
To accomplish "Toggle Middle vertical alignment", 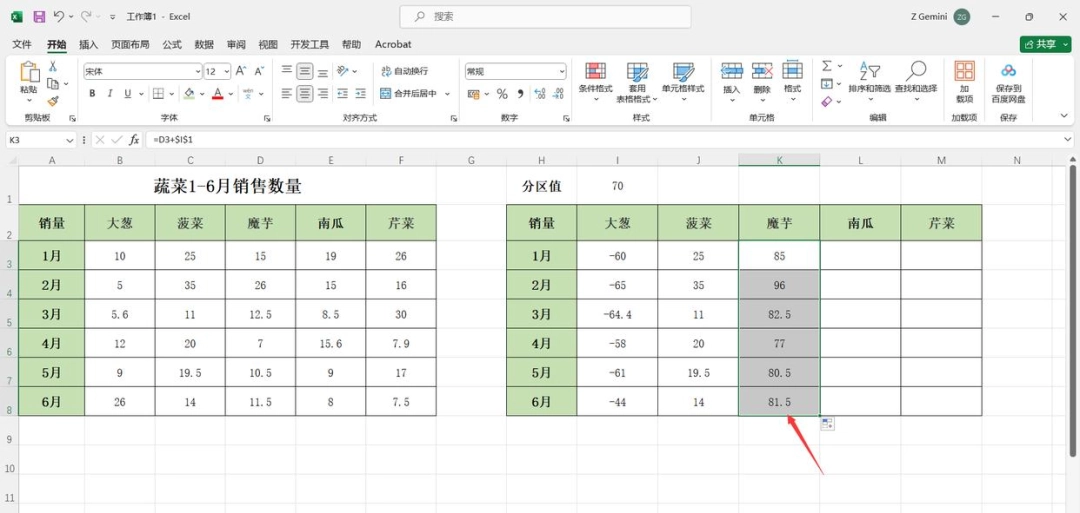I will [305, 71].
